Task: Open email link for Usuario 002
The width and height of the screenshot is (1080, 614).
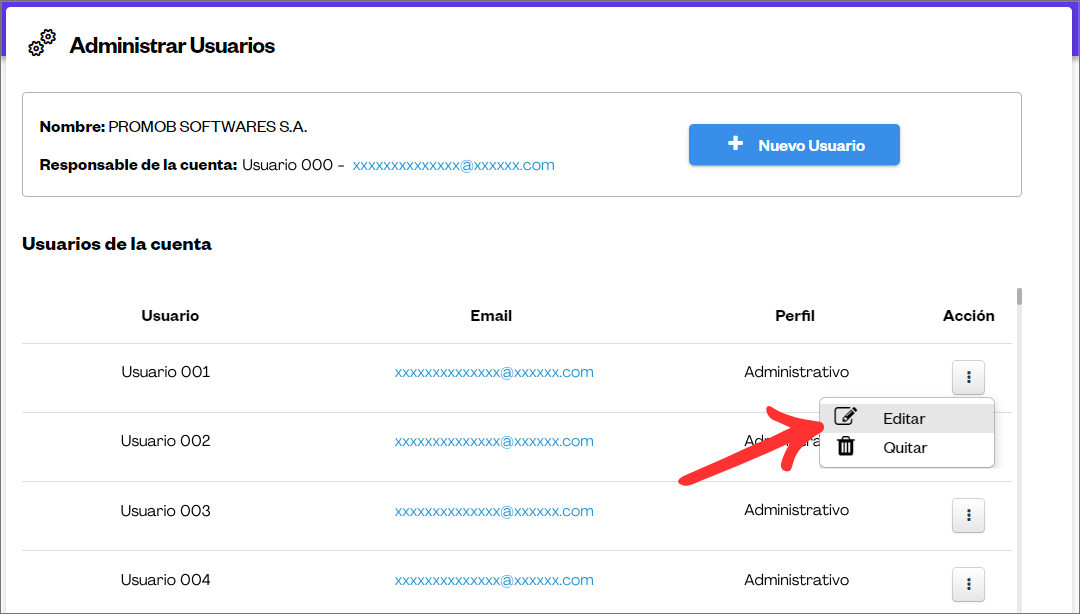Action: [x=494, y=441]
